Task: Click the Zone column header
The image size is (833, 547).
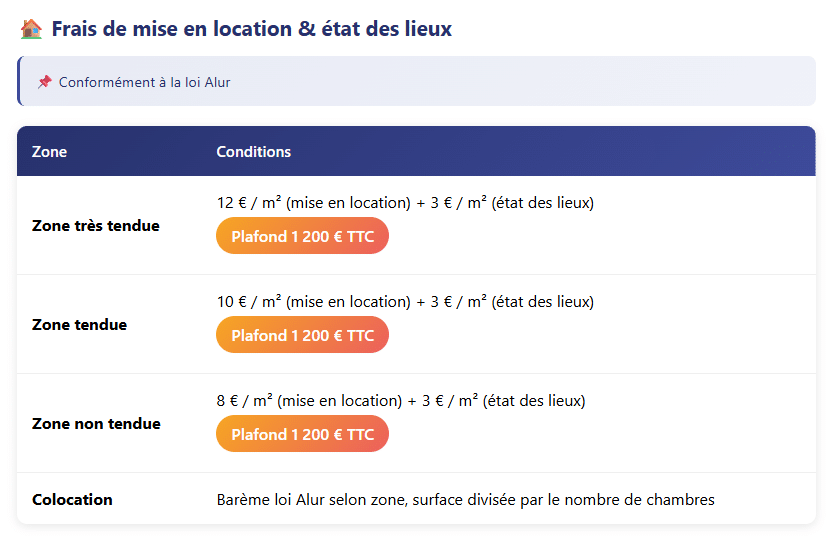Action: (x=50, y=152)
